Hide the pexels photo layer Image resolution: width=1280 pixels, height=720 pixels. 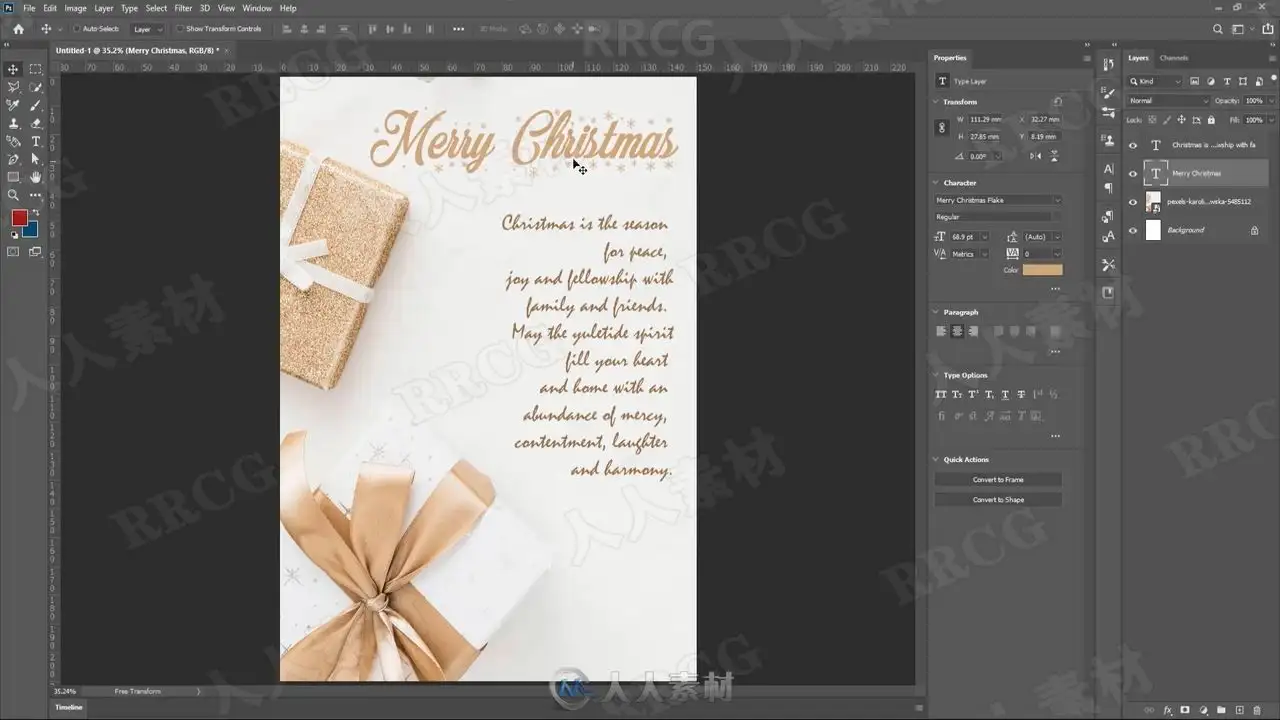[1133, 202]
